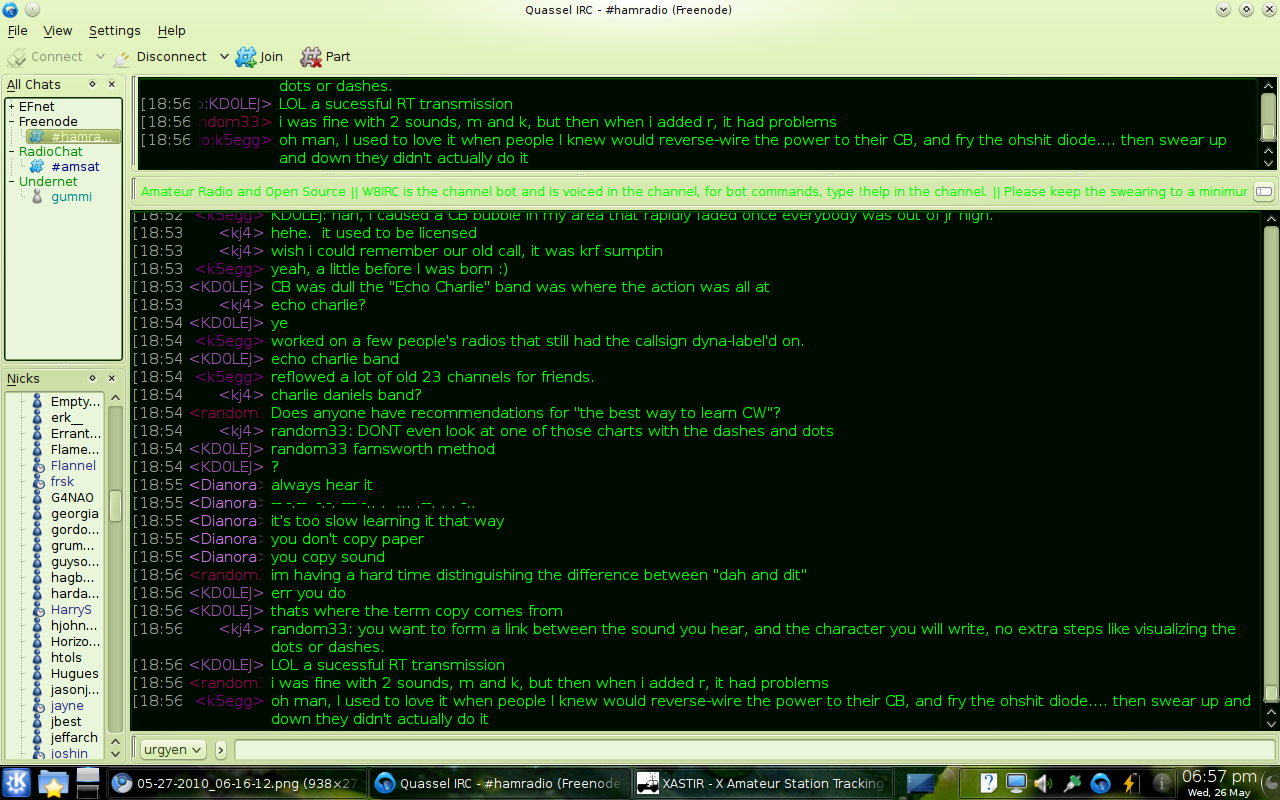Screen dimensions: 1280x800
Task: Collapse the RadioChat network node
Action: [x=12, y=152]
